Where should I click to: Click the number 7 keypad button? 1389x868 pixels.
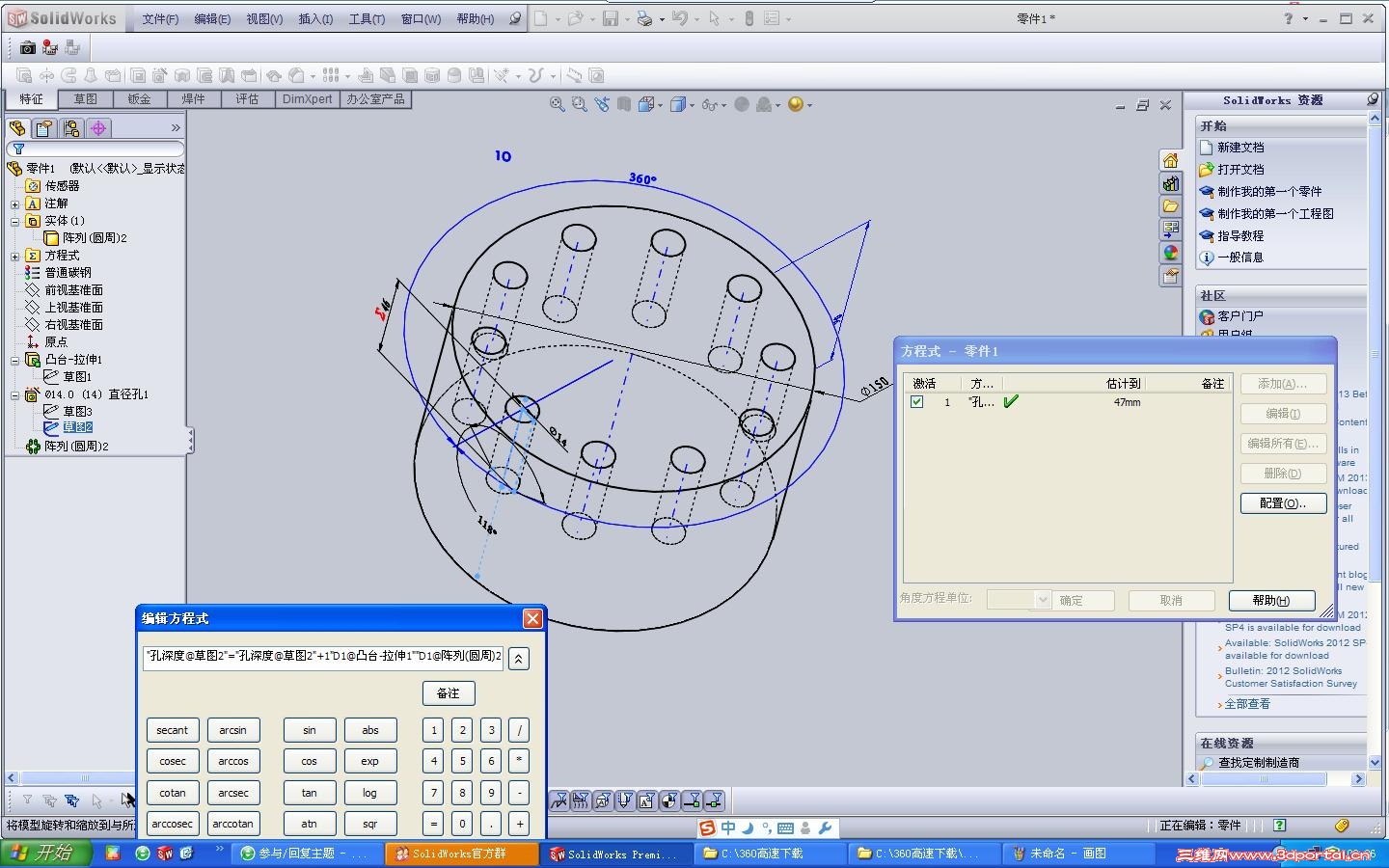pos(434,793)
